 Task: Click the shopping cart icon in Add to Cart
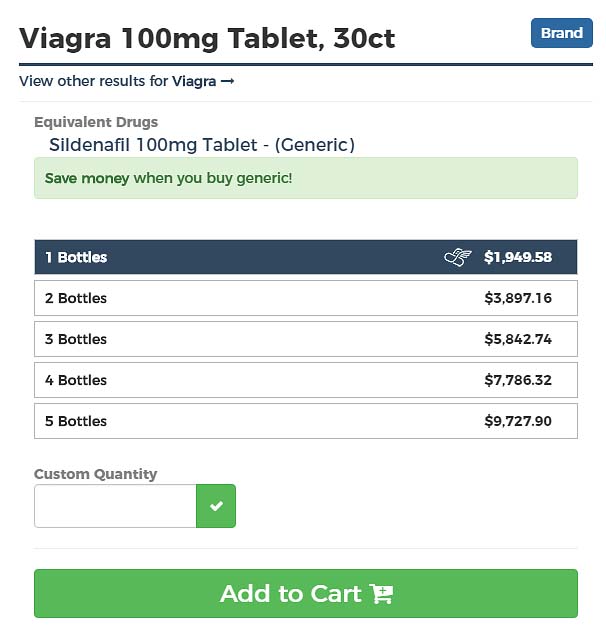click(381, 594)
